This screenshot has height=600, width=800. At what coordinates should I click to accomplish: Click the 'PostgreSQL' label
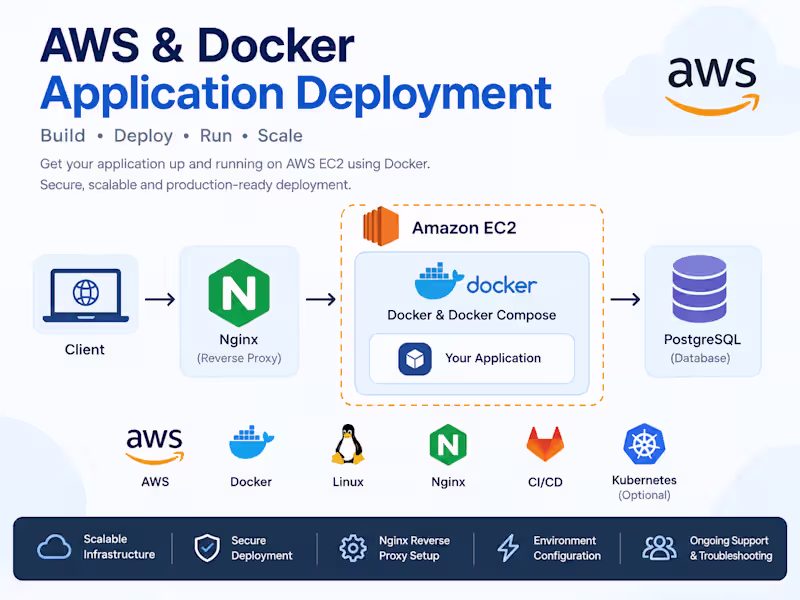[x=702, y=340]
